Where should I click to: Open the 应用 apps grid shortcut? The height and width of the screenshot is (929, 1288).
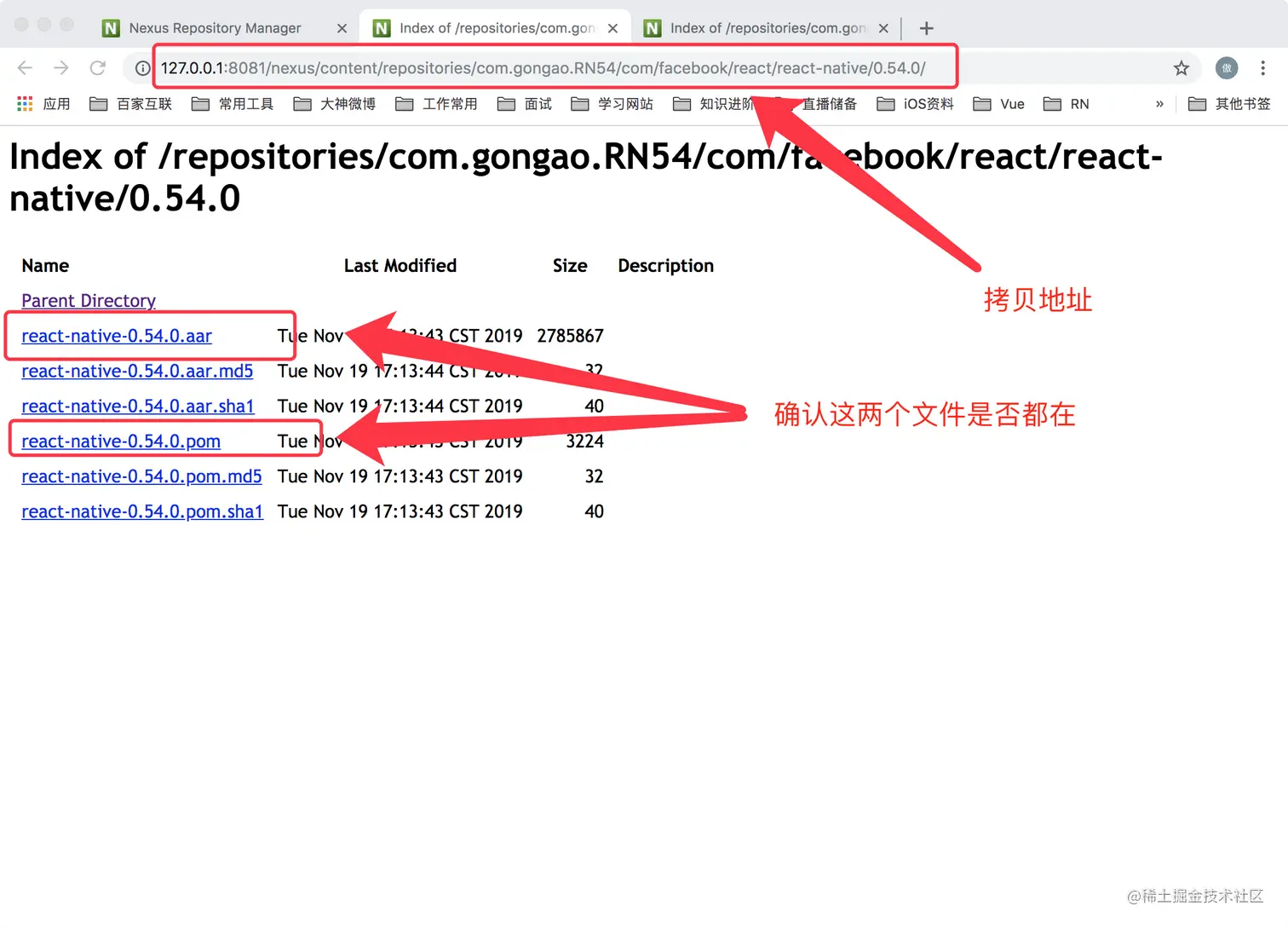coord(43,104)
